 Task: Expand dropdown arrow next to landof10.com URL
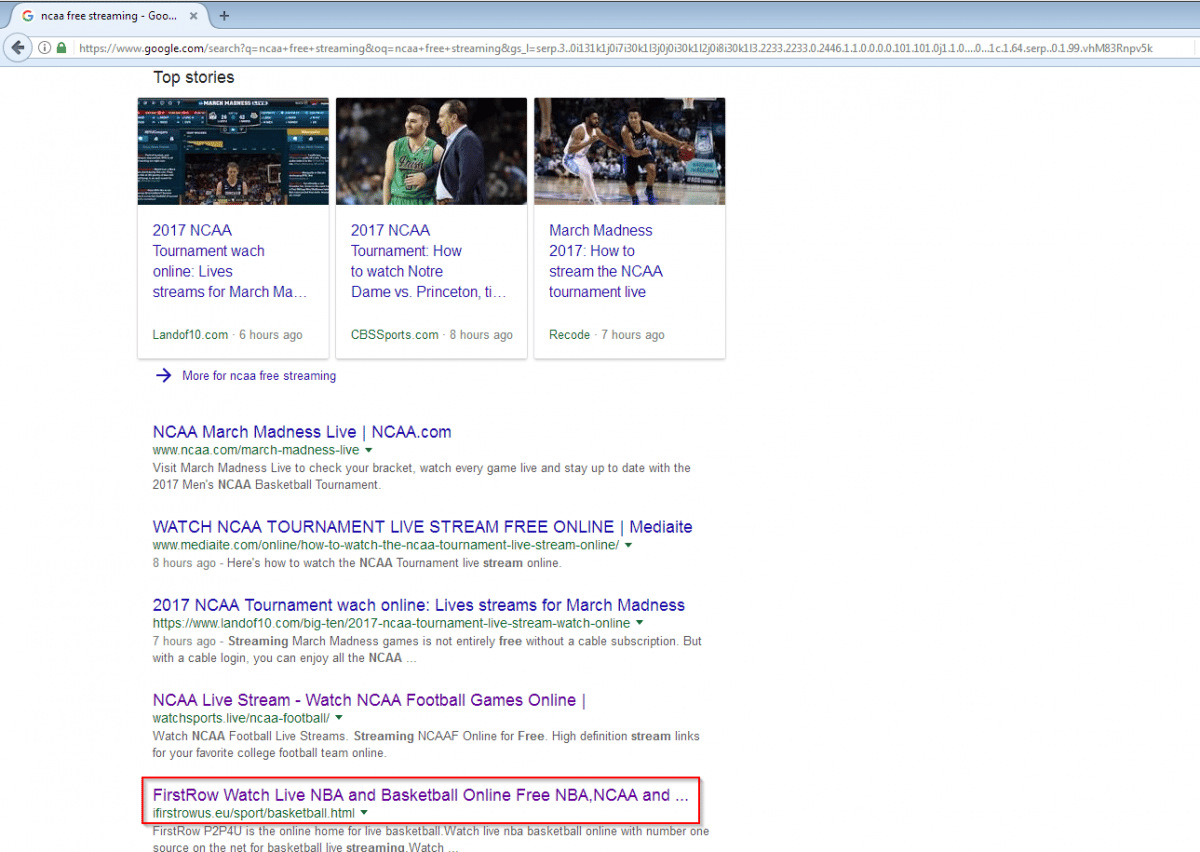[640, 624]
